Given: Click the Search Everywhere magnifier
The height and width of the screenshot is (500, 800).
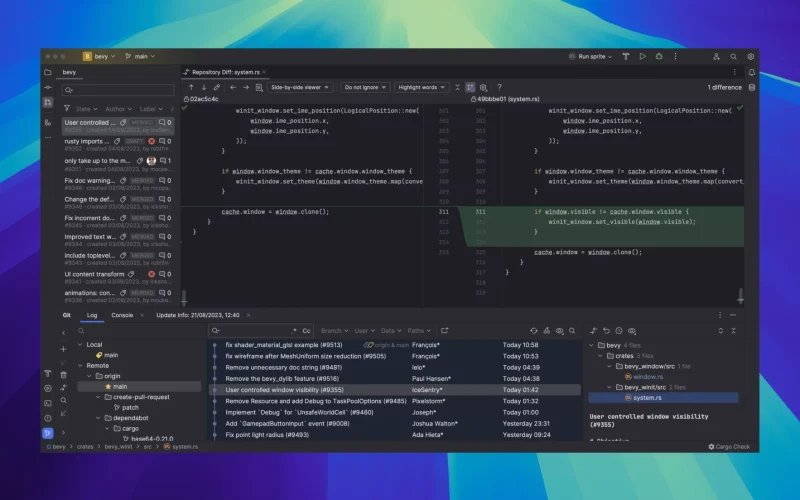Looking at the screenshot, I should pyautogui.click(x=733, y=57).
